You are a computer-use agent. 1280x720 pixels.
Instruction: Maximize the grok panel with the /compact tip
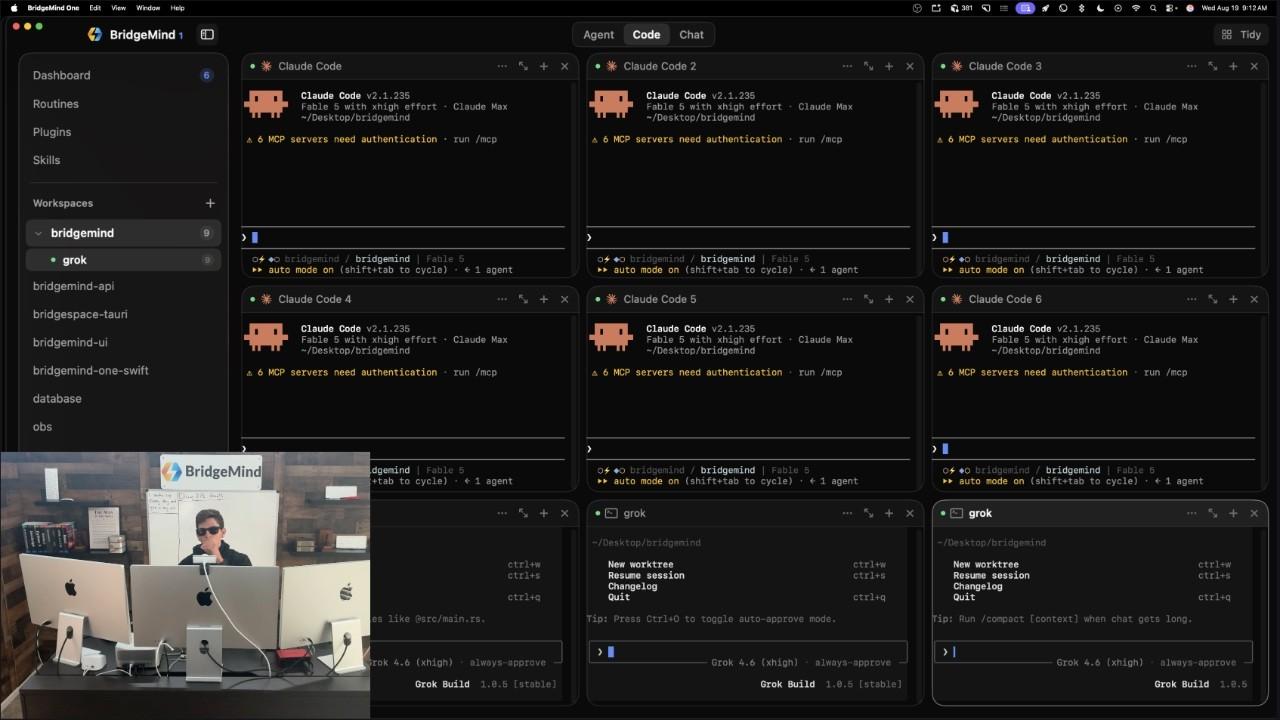(1213, 513)
